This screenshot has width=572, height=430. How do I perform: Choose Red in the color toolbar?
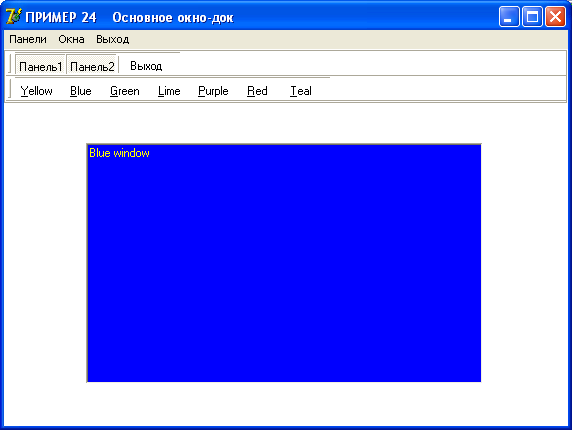[x=257, y=91]
